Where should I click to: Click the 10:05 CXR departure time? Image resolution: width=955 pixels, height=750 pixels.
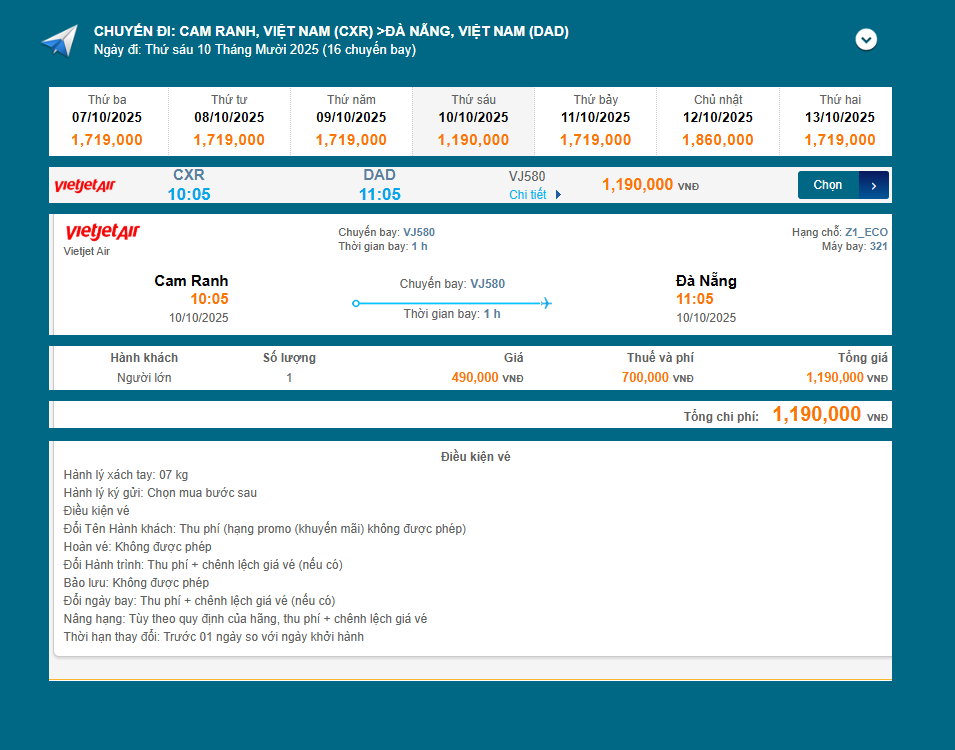tap(189, 194)
